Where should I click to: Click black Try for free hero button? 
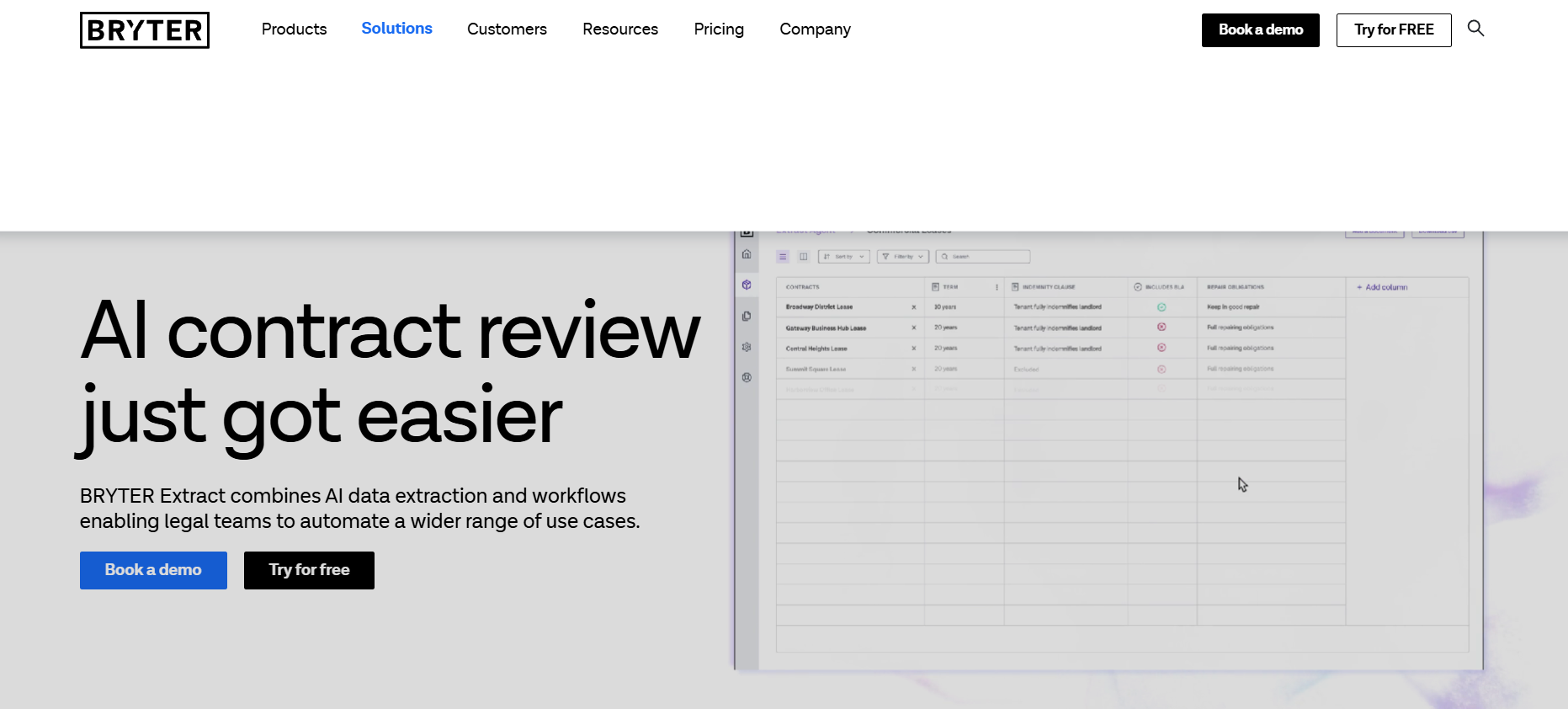click(x=309, y=570)
